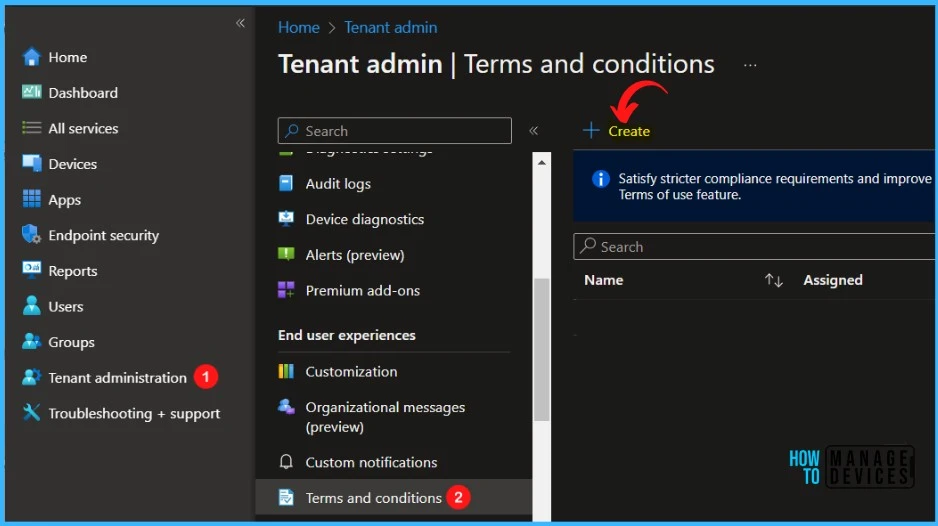The image size is (938, 526).
Task: Click the scrollbar up arrow in menu pane
Action: click(x=541, y=162)
